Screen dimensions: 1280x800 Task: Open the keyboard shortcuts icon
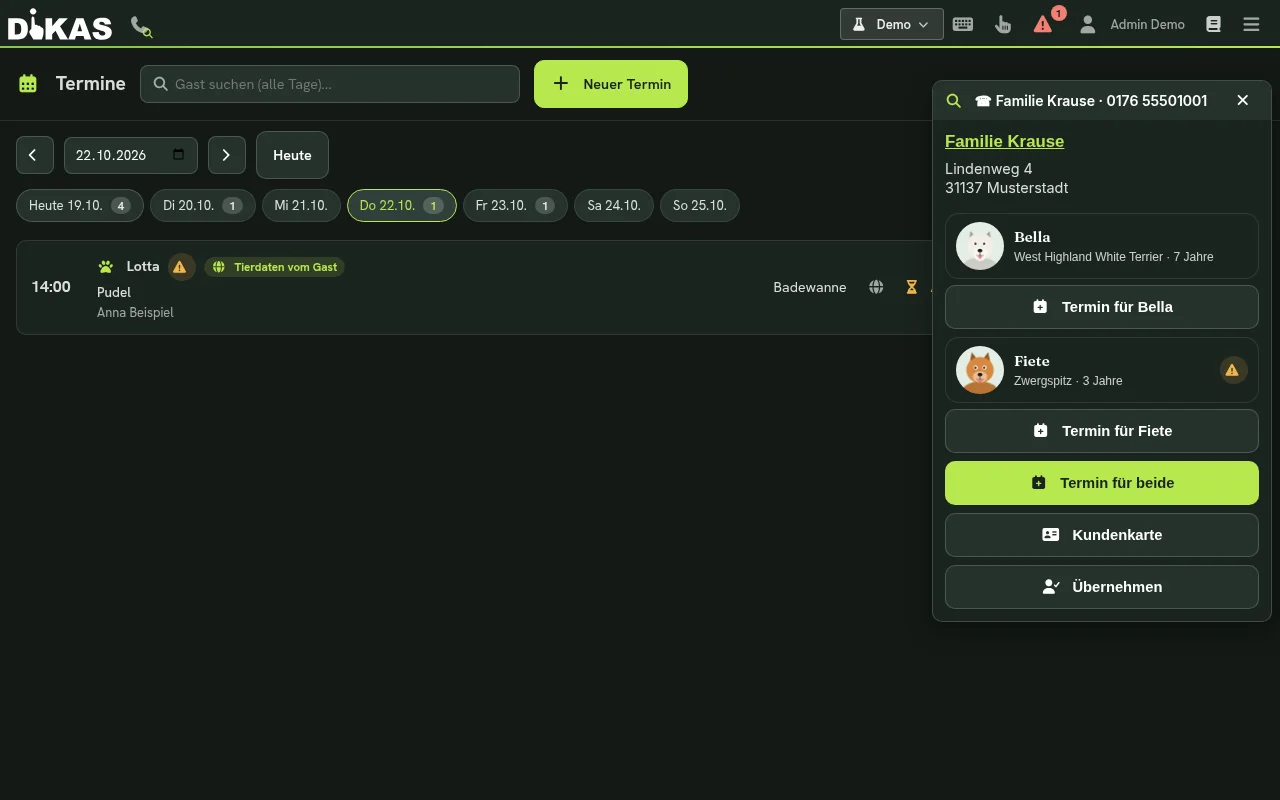[x=963, y=24]
